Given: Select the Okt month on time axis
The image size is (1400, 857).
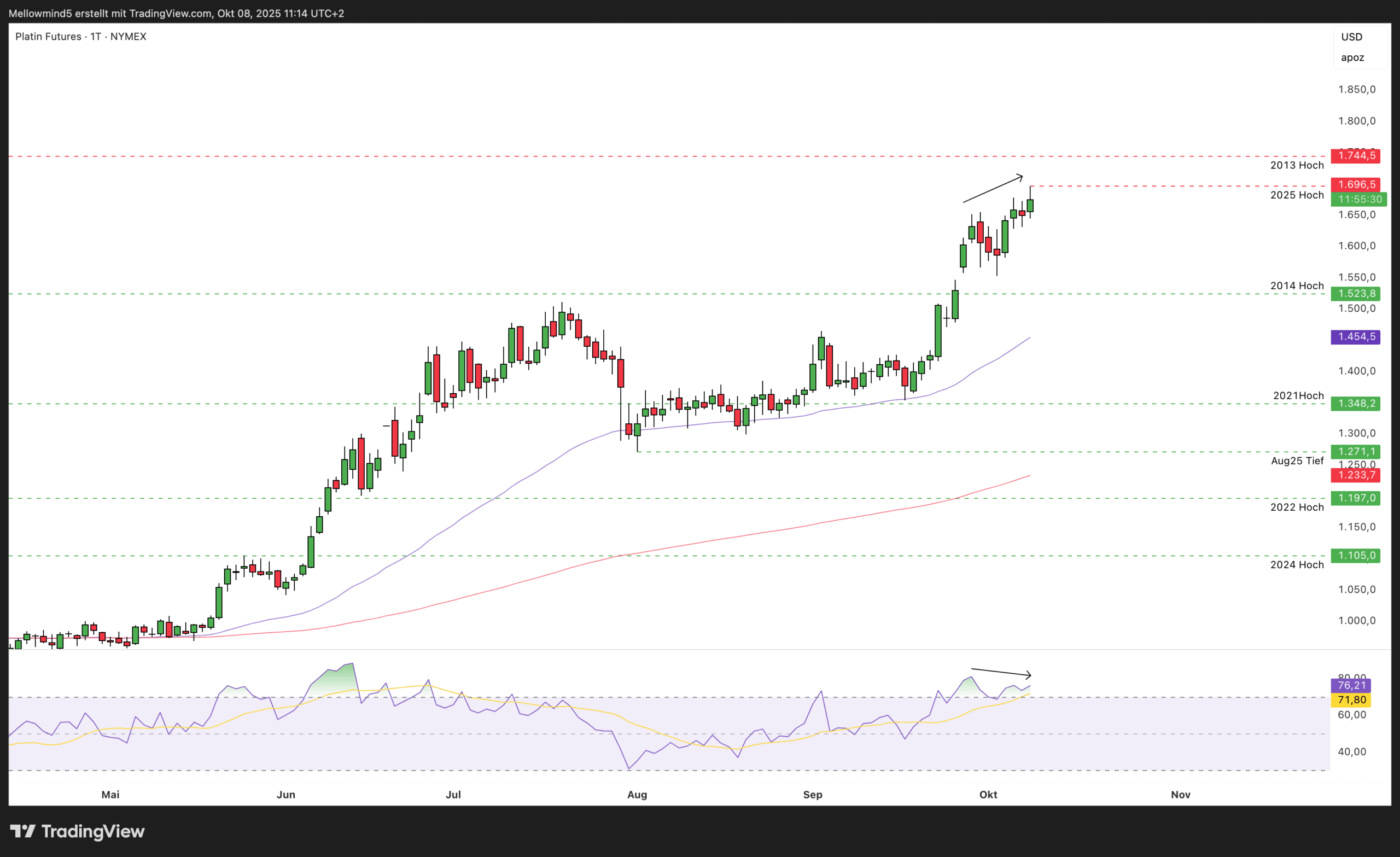Looking at the screenshot, I should tap(988, 795).
